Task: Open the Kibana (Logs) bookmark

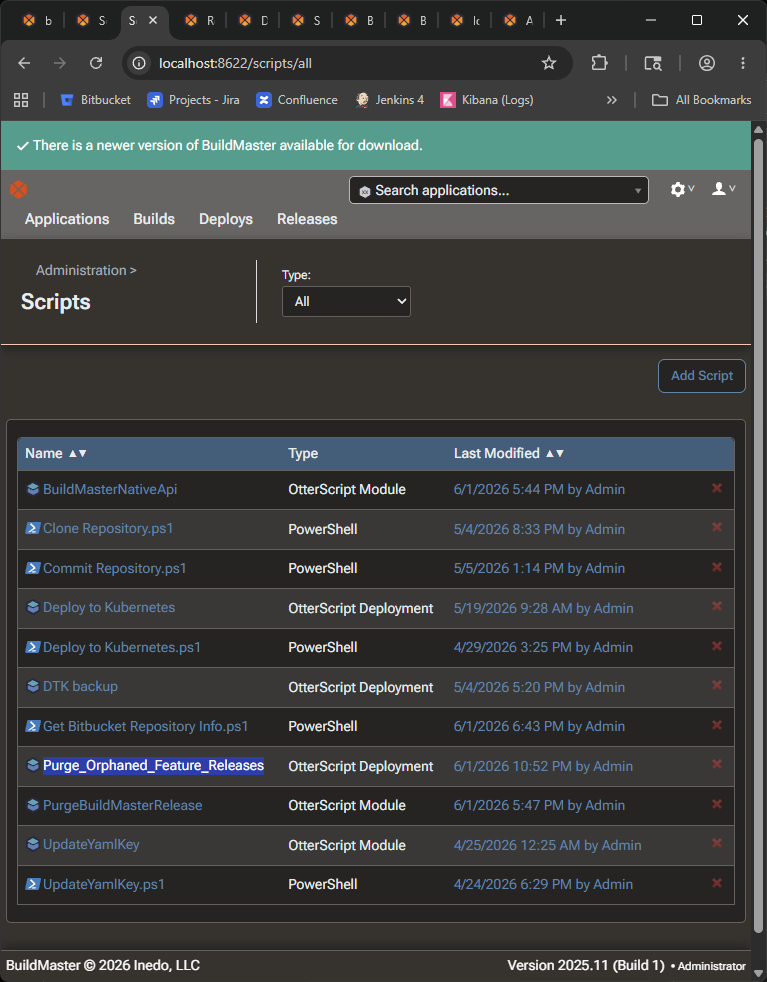Action: (x=487, y=100)
